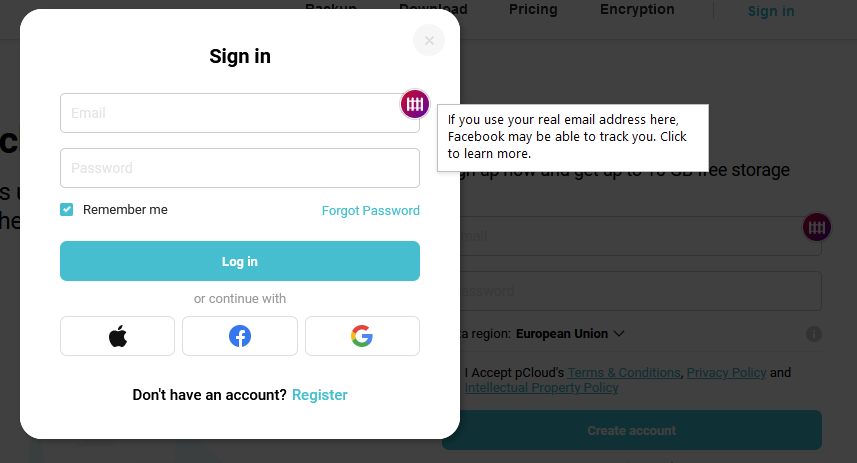Image resolution: width=857 pixels, height=463 pixels.
Task: Open the Pricing menu item
Action: 533,9
